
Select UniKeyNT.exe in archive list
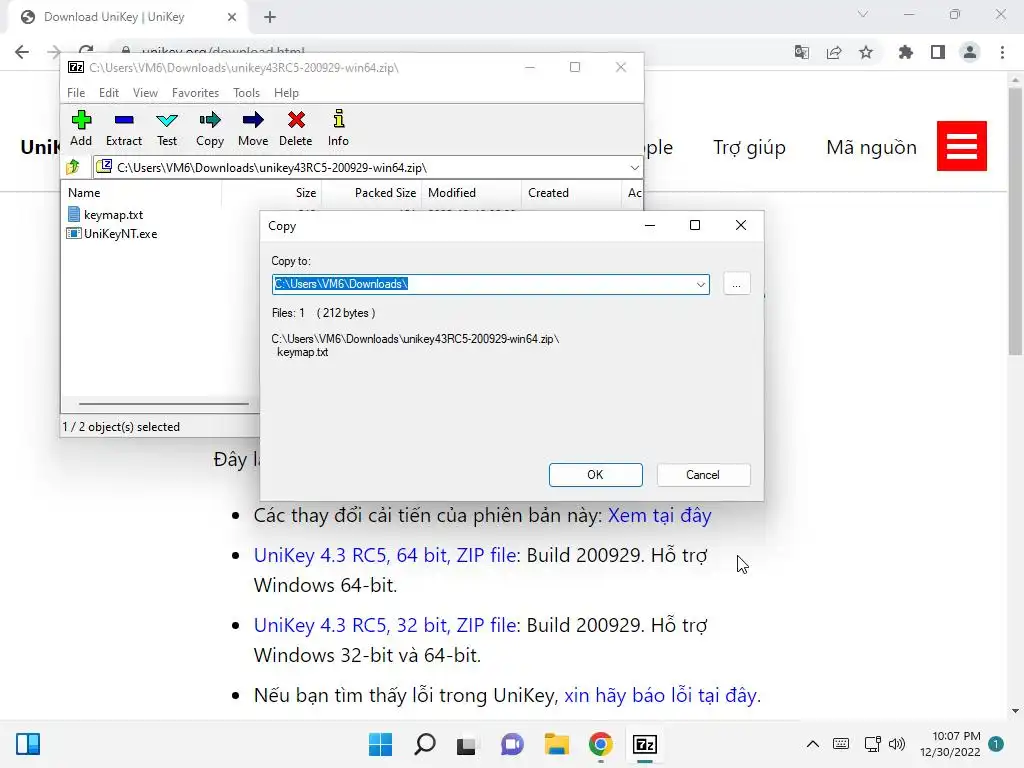(112, 234)
